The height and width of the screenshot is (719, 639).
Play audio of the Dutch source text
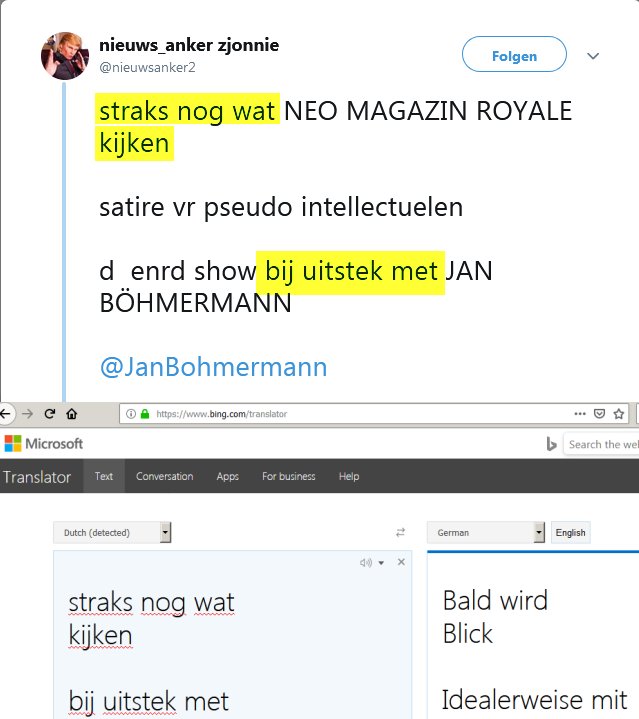[x=366, y=562]
